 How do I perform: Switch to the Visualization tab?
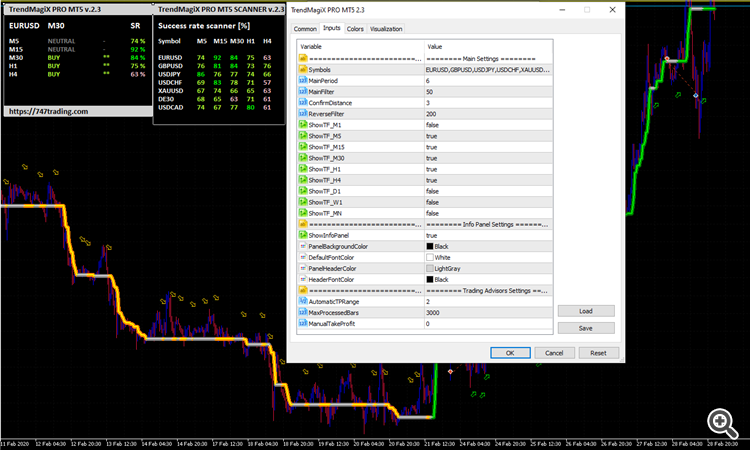[x=386, y=29]
